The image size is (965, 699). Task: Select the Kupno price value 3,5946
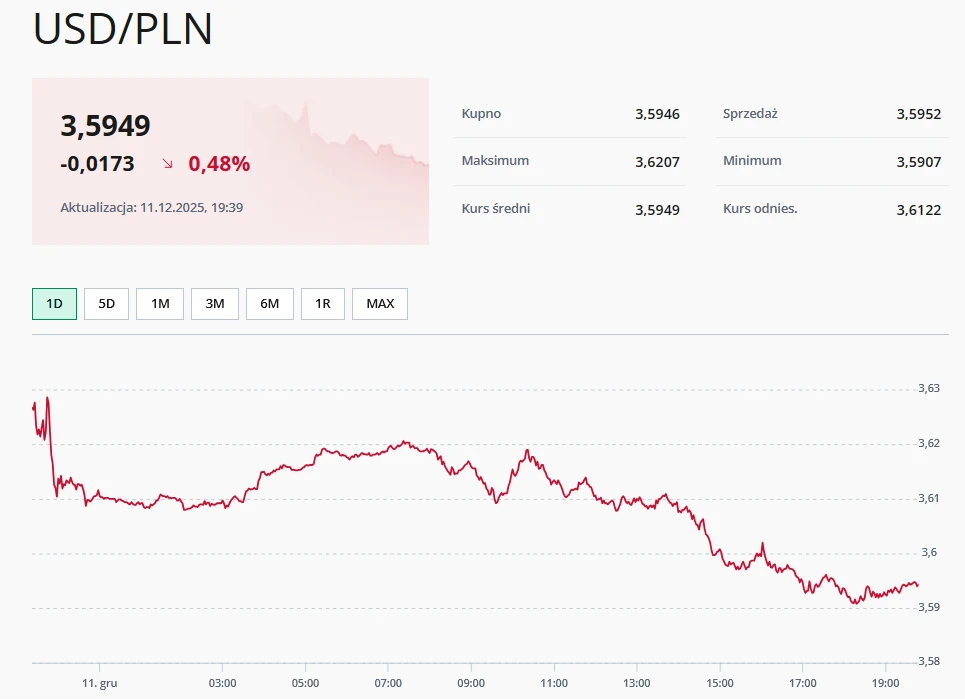(660, 113)
